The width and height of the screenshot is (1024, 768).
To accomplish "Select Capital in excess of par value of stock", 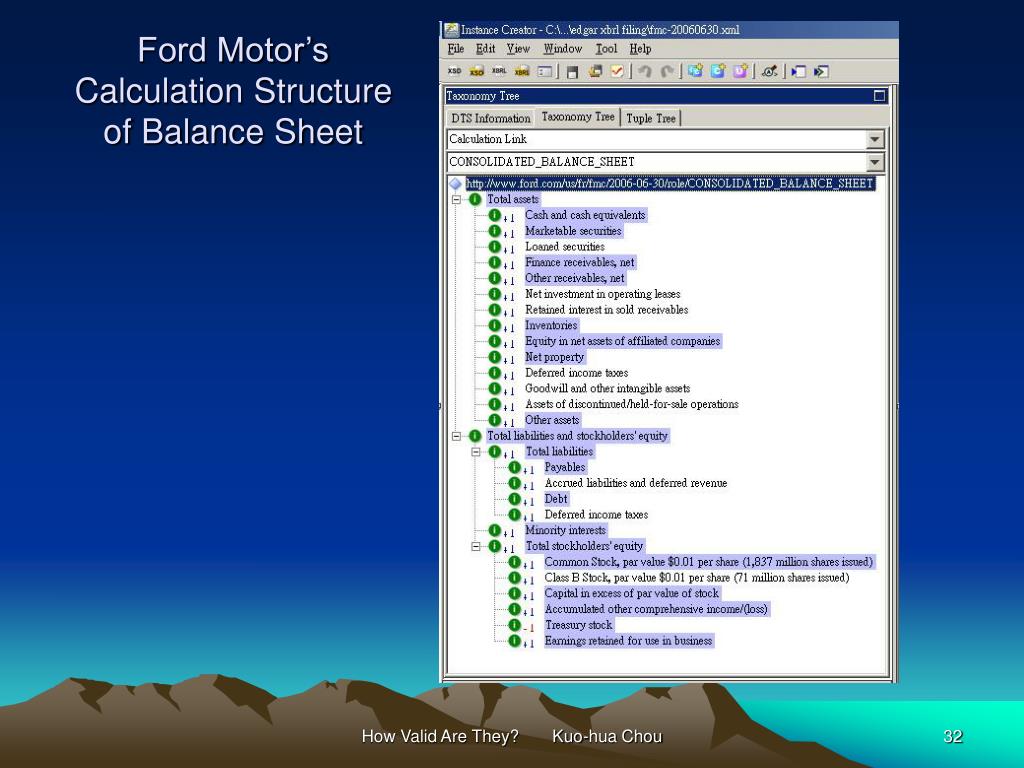I will click(x=632, y=594).
